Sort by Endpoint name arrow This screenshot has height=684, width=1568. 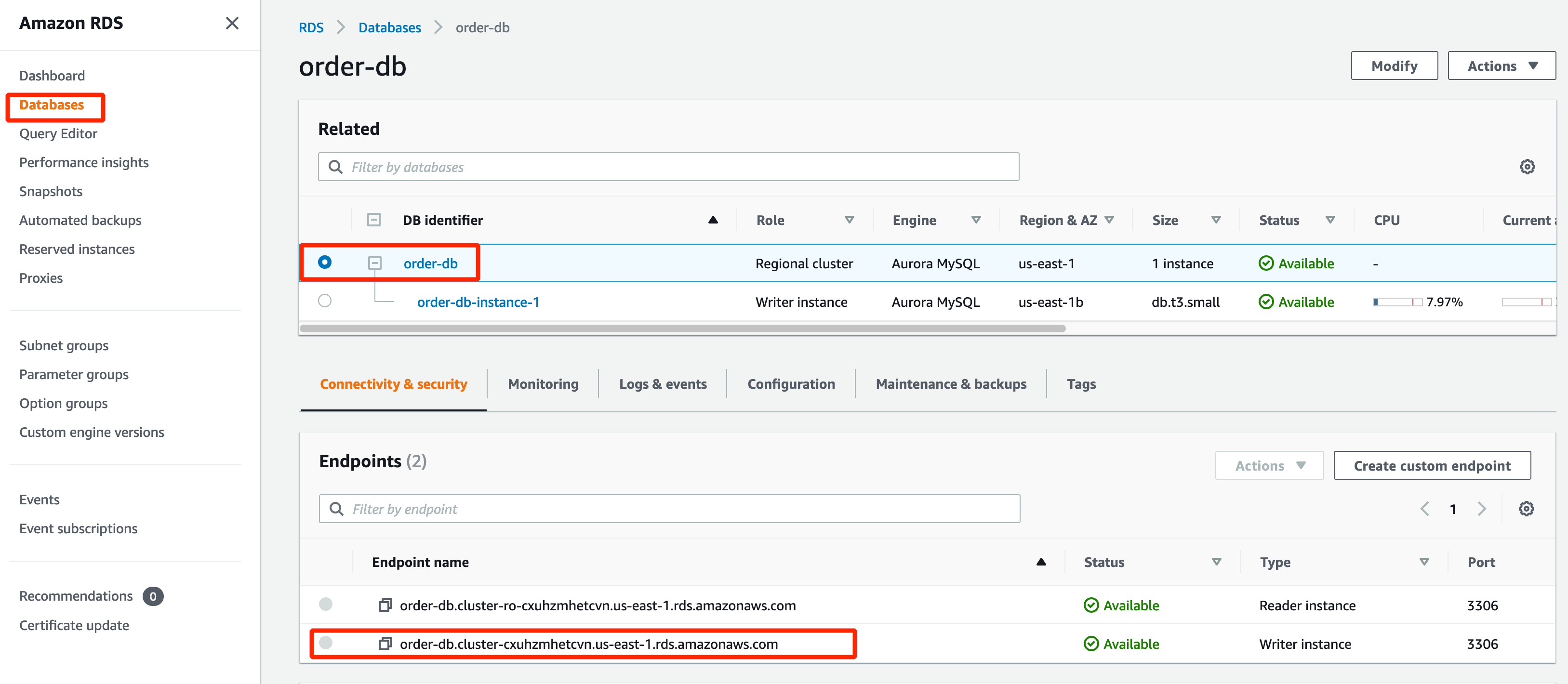click(1041, 562)
